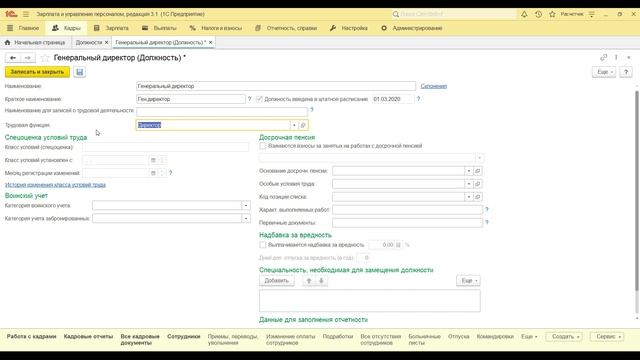Image resolution: width=640 pixels, height=360 pixels.
Task: Expand Категория учета забронированных dropdown
Action: pyautogui.click(x=246, y=219)
